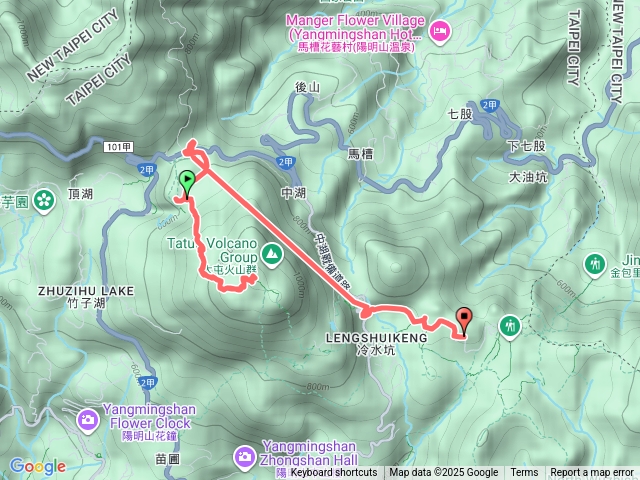Click the 101甲 road shield
This screenshot has height=480, width=640.
click(118, 147)
